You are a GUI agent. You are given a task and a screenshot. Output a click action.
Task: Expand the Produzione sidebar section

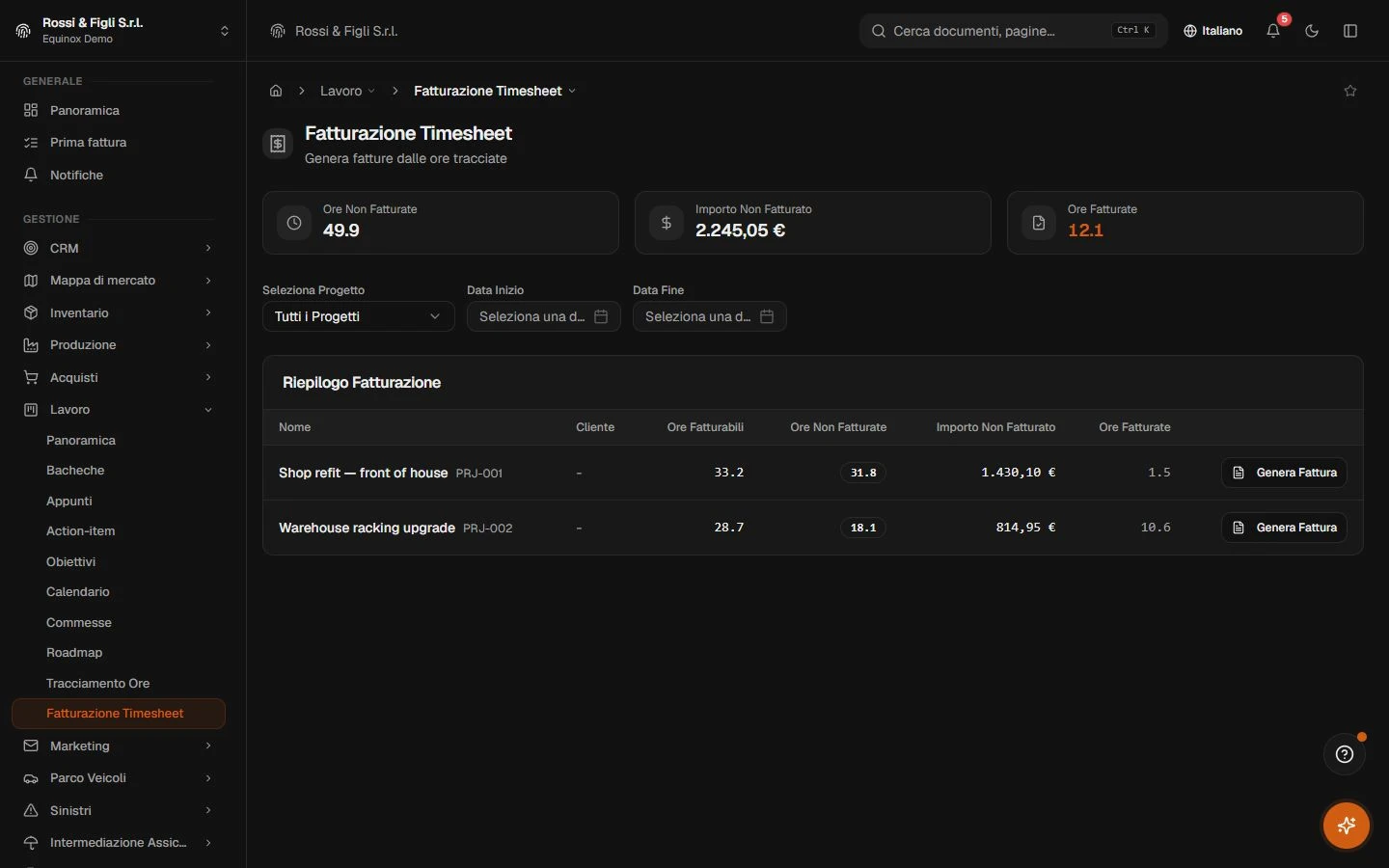[118, 345]
